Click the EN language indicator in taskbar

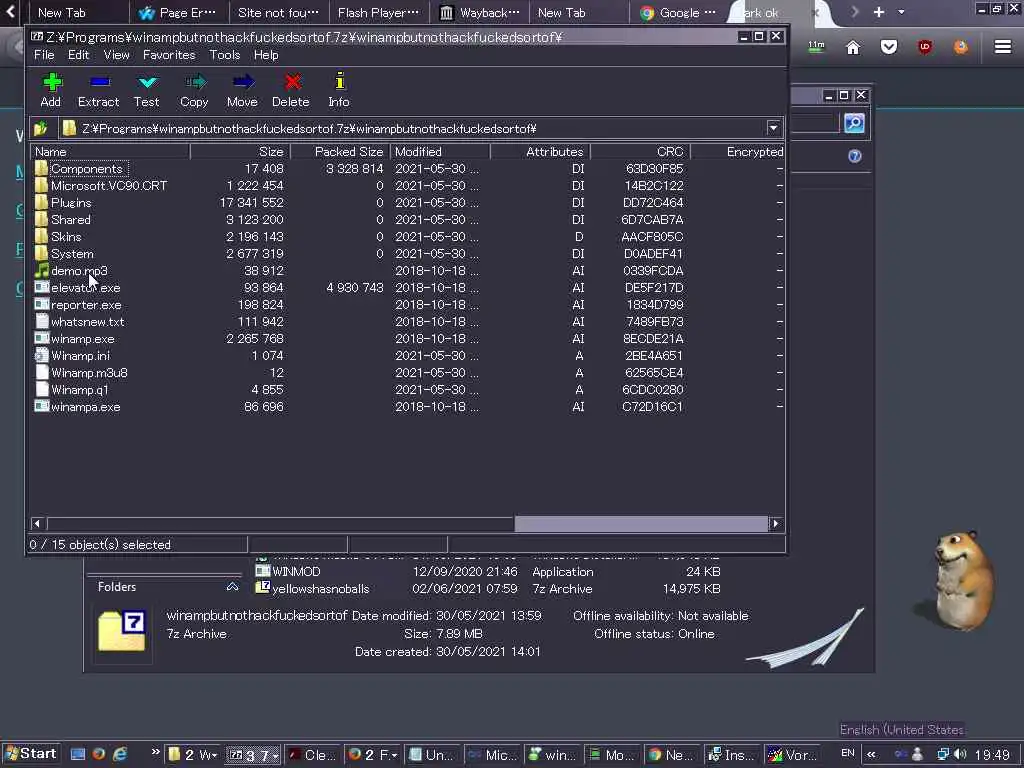point(848,754)
